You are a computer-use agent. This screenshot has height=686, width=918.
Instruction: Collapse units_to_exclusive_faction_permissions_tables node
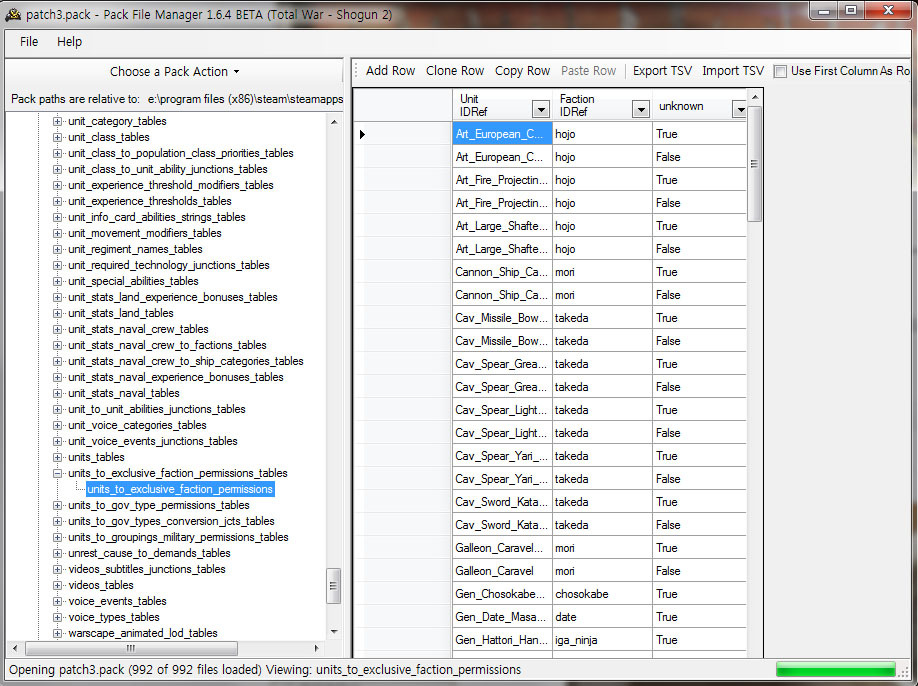tap(58, 473)
